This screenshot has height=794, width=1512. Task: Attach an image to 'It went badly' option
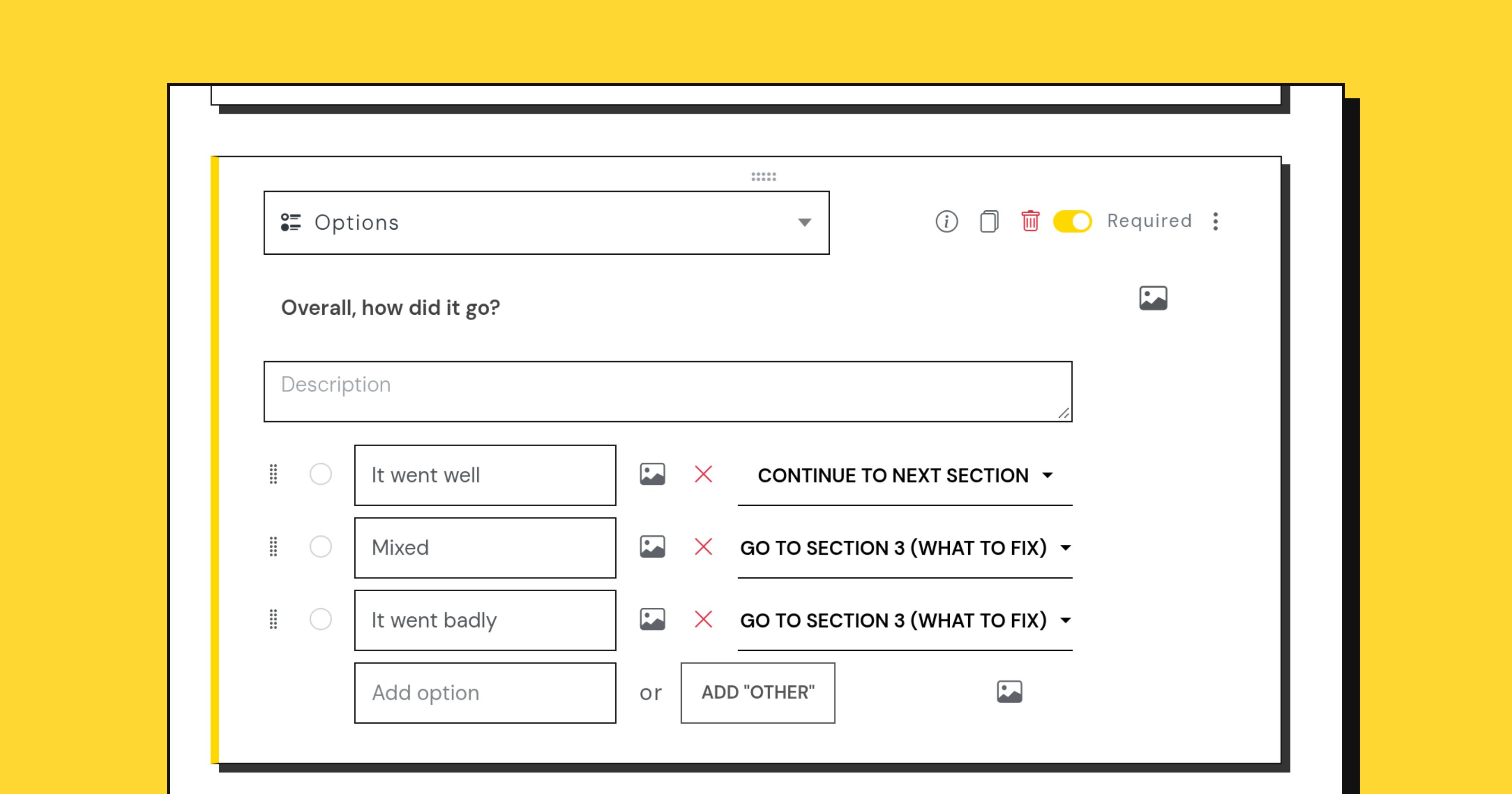tap(652, 620)
